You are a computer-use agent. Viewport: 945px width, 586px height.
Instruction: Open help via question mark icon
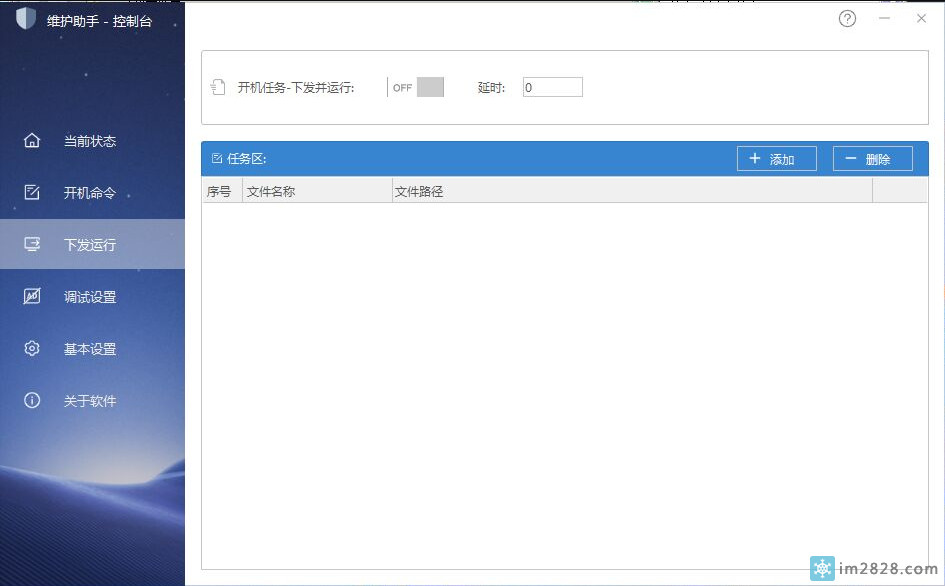click(847, 19)
